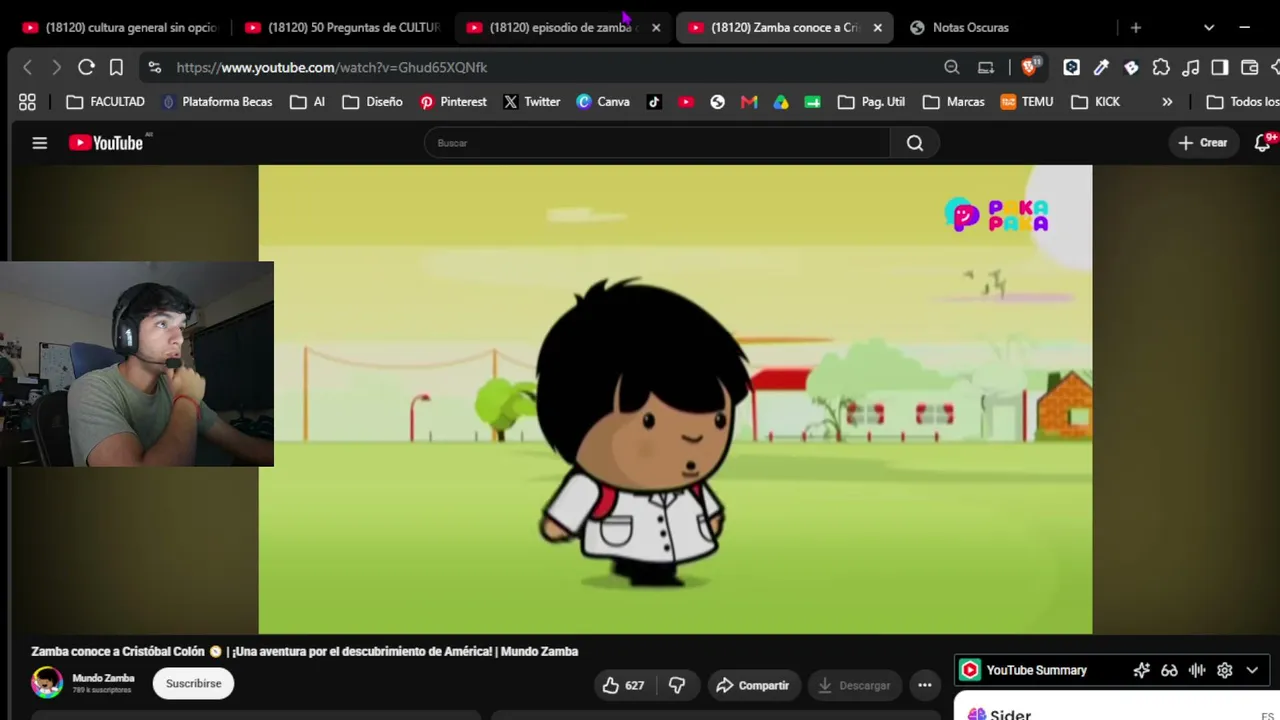Switch to the Notas Oscuras tab
The image size is (1280, 720).
[x=960, y=28]
